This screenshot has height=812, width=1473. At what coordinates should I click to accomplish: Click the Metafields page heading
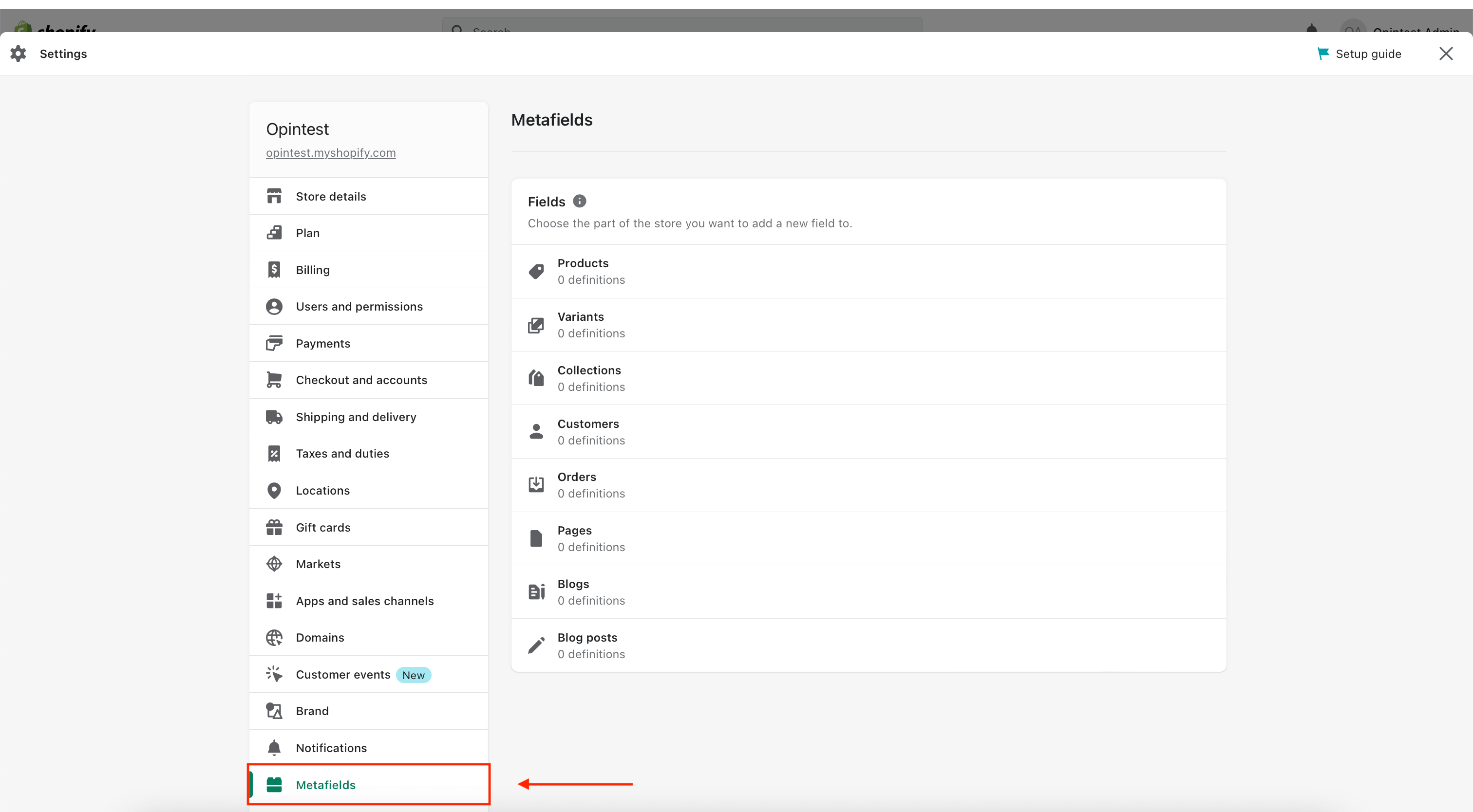[552, 120]
